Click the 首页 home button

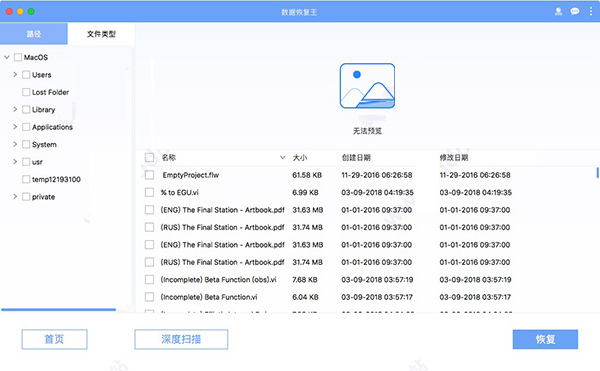[x=54, y=339]
